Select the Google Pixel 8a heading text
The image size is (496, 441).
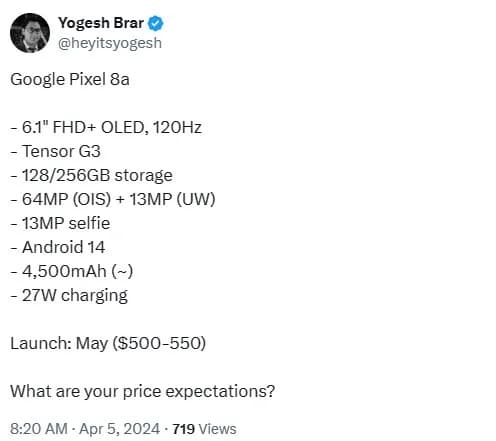point(70,80)
